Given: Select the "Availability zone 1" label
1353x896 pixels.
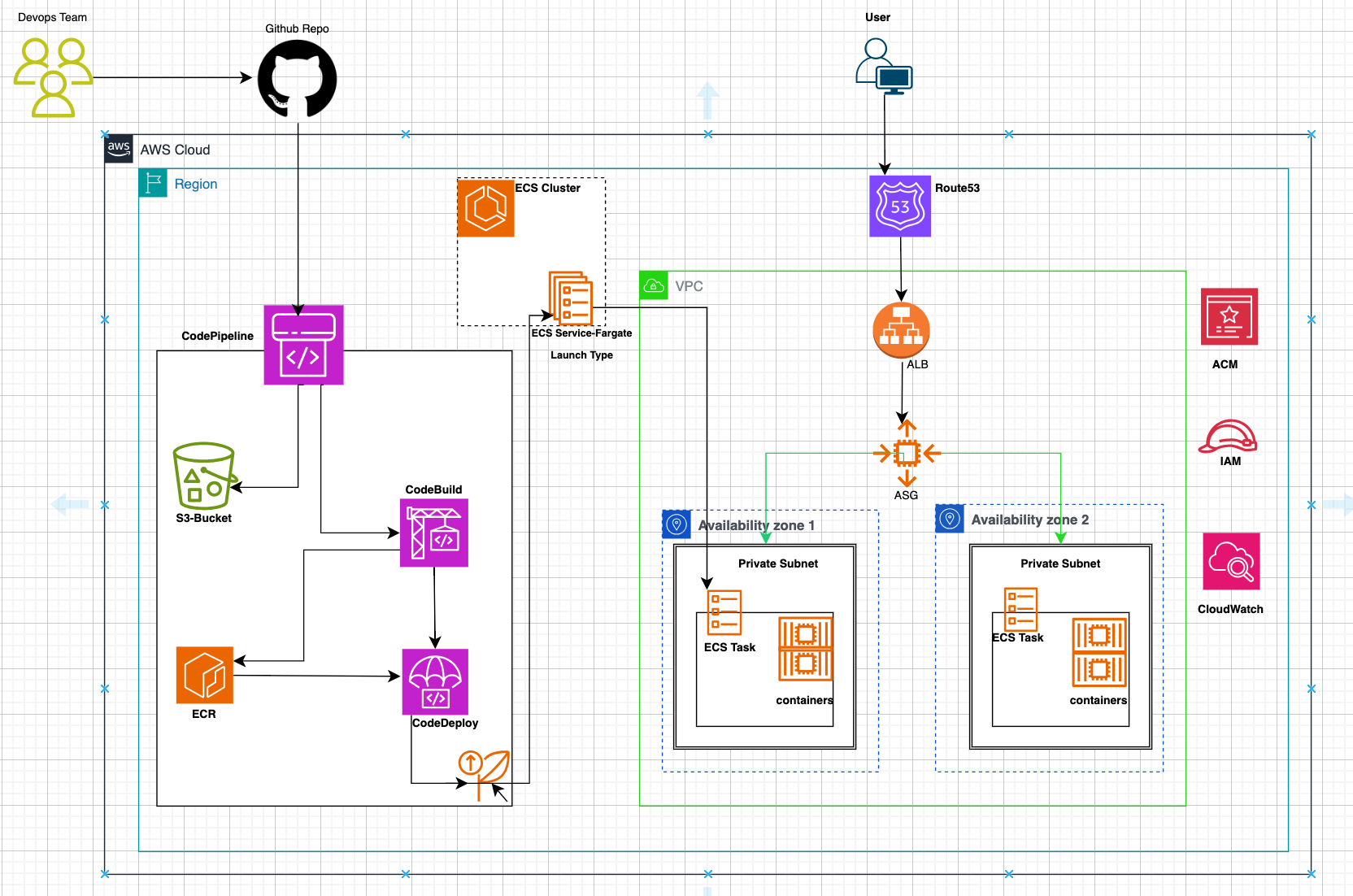Looking at the screenshot, I should 756,525.
